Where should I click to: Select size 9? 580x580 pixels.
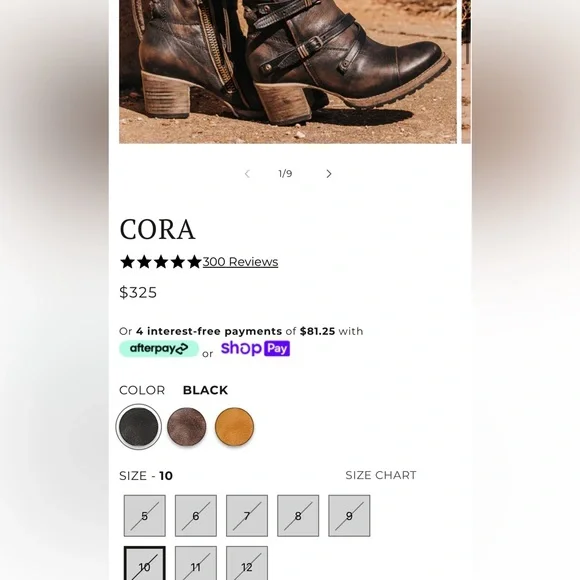349,516
